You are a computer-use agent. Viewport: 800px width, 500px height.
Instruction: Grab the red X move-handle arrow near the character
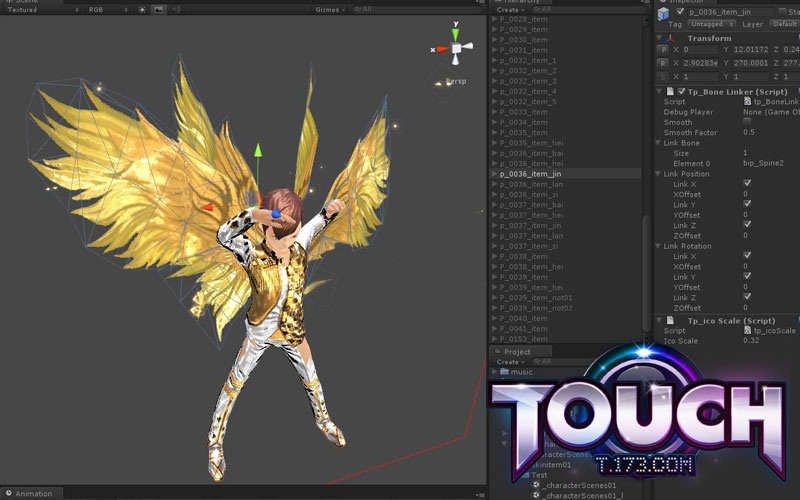[x=207, y=207]
